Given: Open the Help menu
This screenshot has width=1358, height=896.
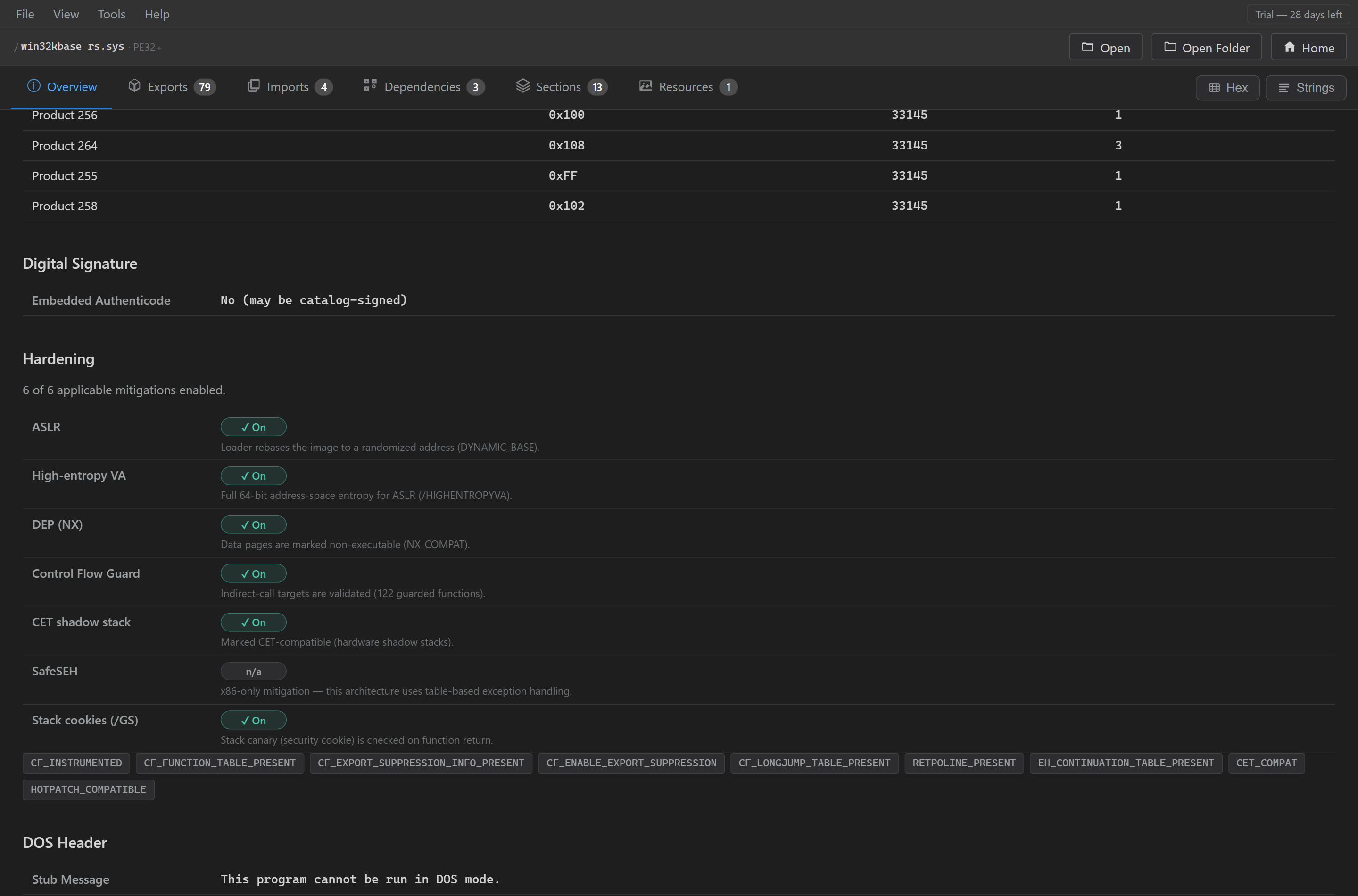Looking at the screenshot, I should pyautogui.click(x=157, y=14).
